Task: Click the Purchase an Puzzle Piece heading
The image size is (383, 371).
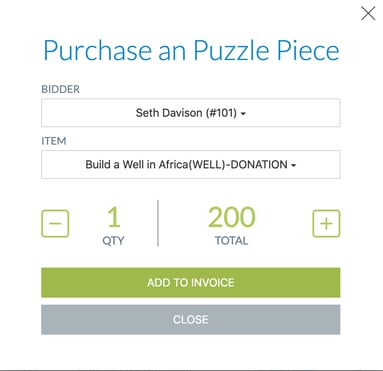Action: click(191, 51)
